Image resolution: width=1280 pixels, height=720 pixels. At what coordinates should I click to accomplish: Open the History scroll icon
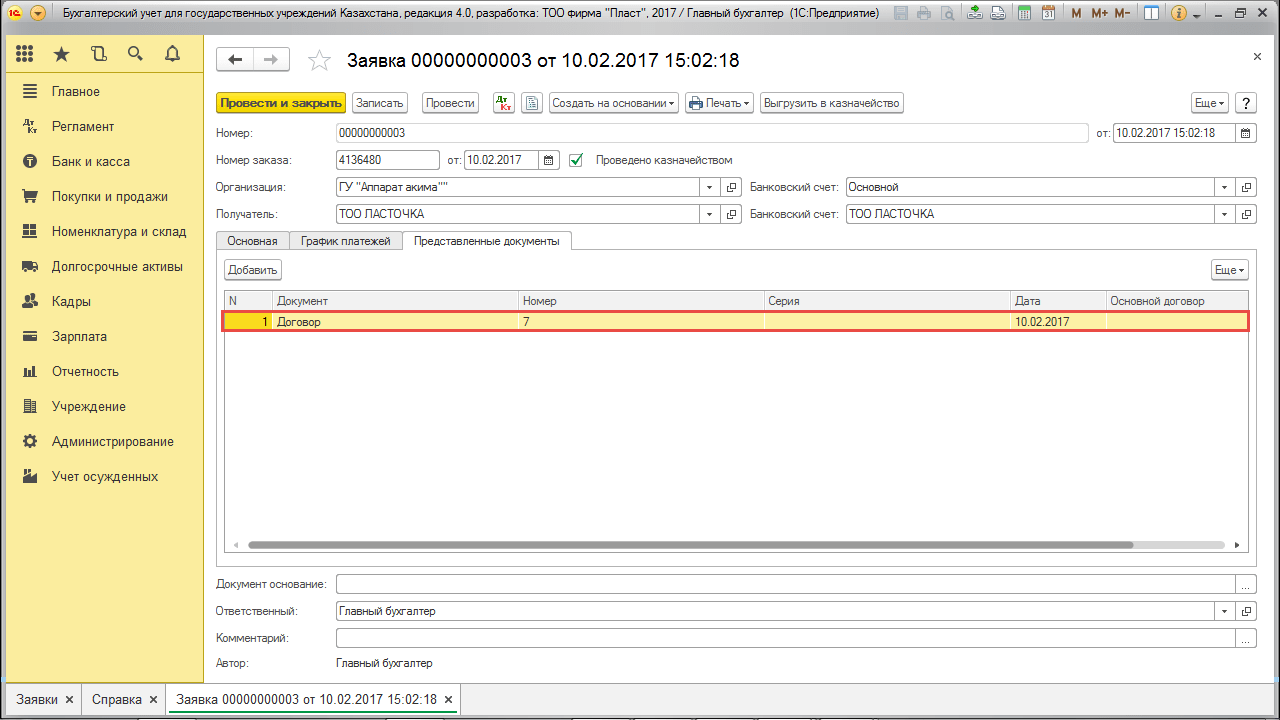[x=98, y=54]
